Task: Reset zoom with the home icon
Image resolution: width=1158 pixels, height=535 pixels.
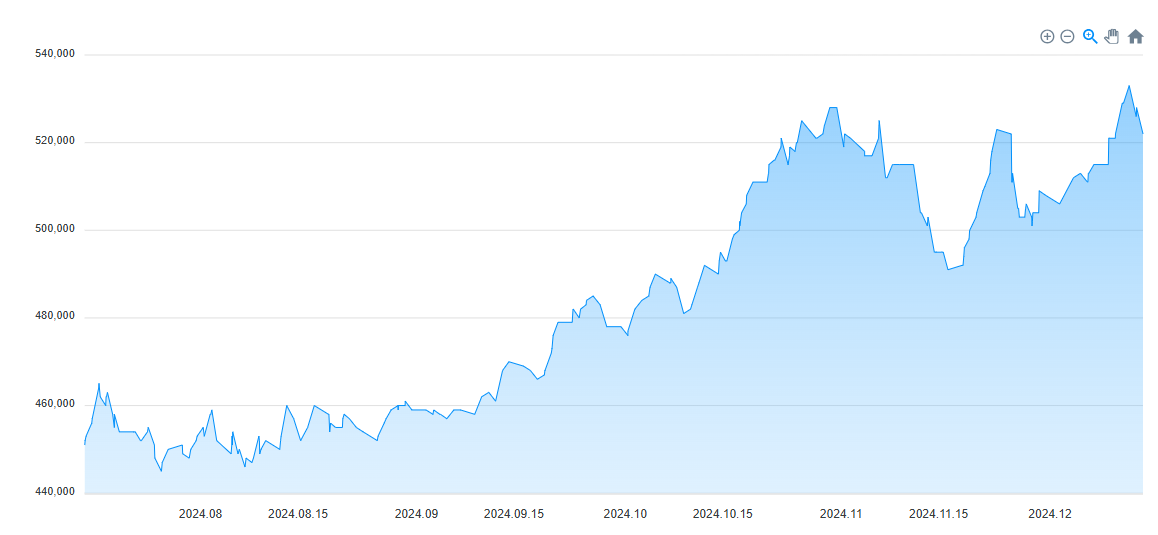Action: click(1135, 36)
